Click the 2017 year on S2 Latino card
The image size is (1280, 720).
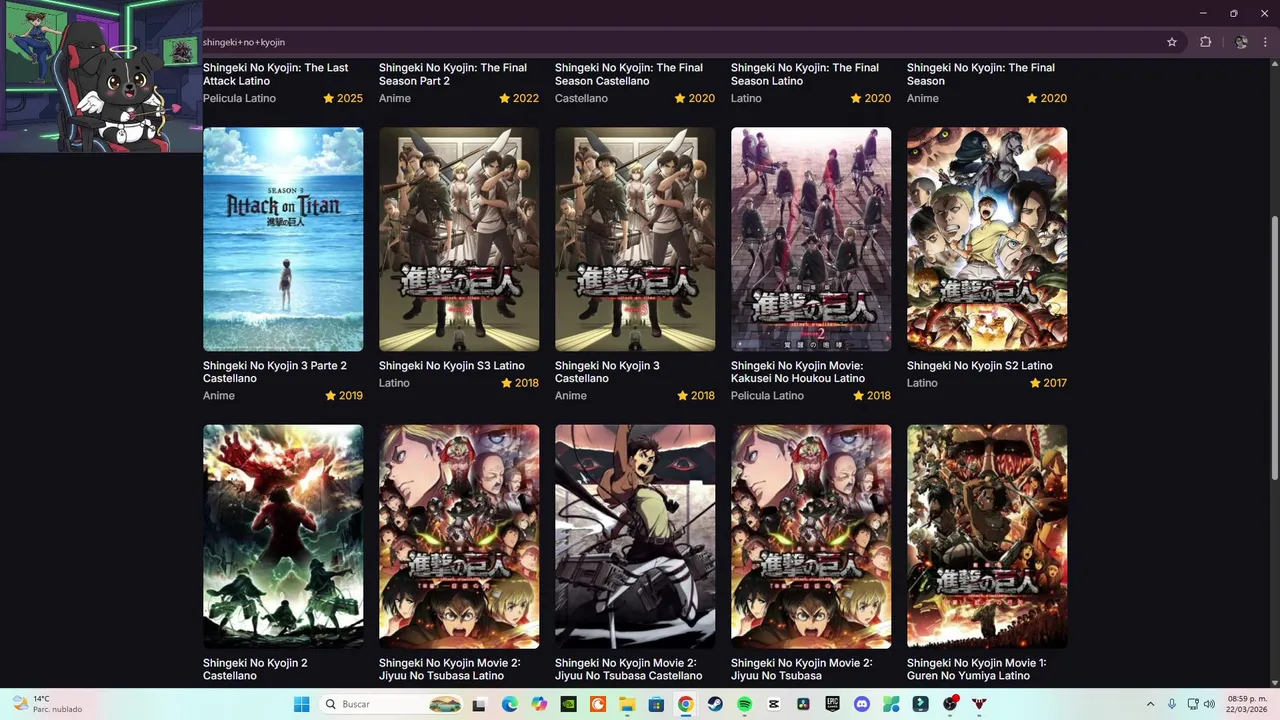(1054, 383)
